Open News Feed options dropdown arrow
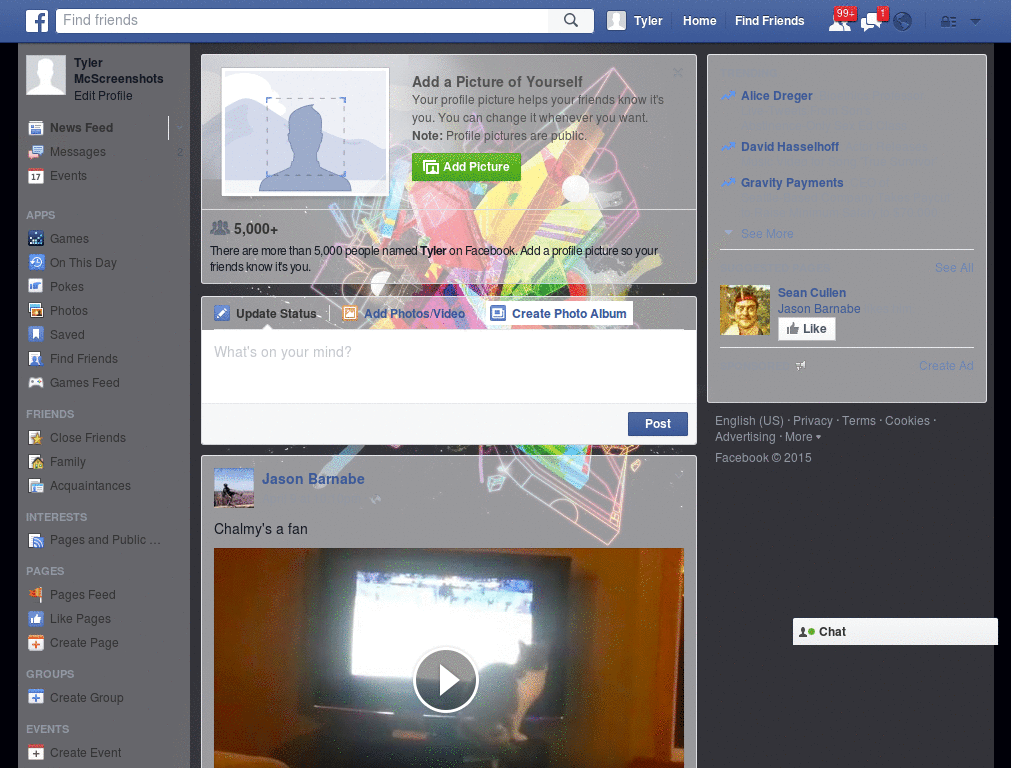The image size is (1024, 768). tap(179, 128)
